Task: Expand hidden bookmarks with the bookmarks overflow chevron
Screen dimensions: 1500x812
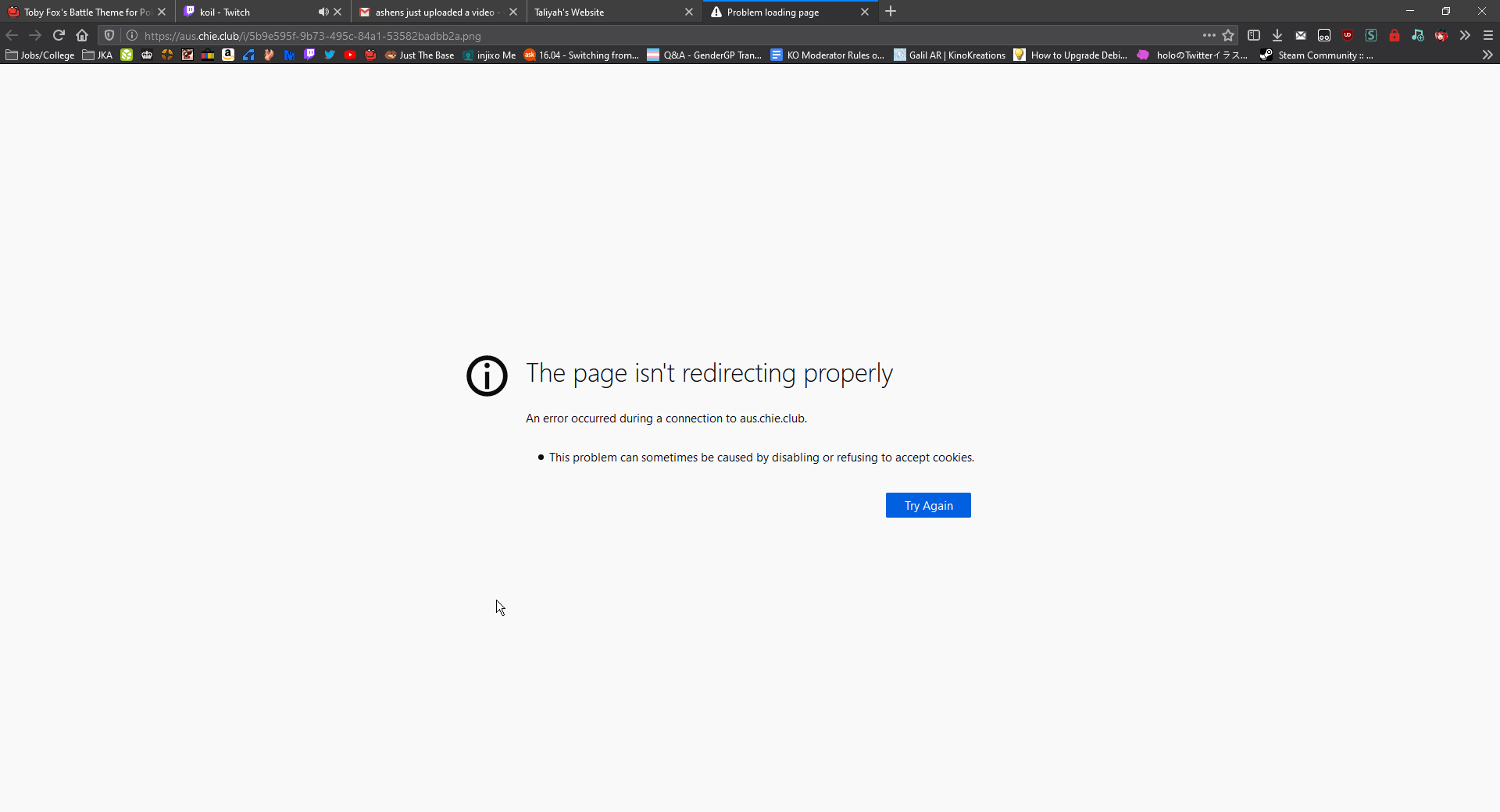Action: [1487, 55]
